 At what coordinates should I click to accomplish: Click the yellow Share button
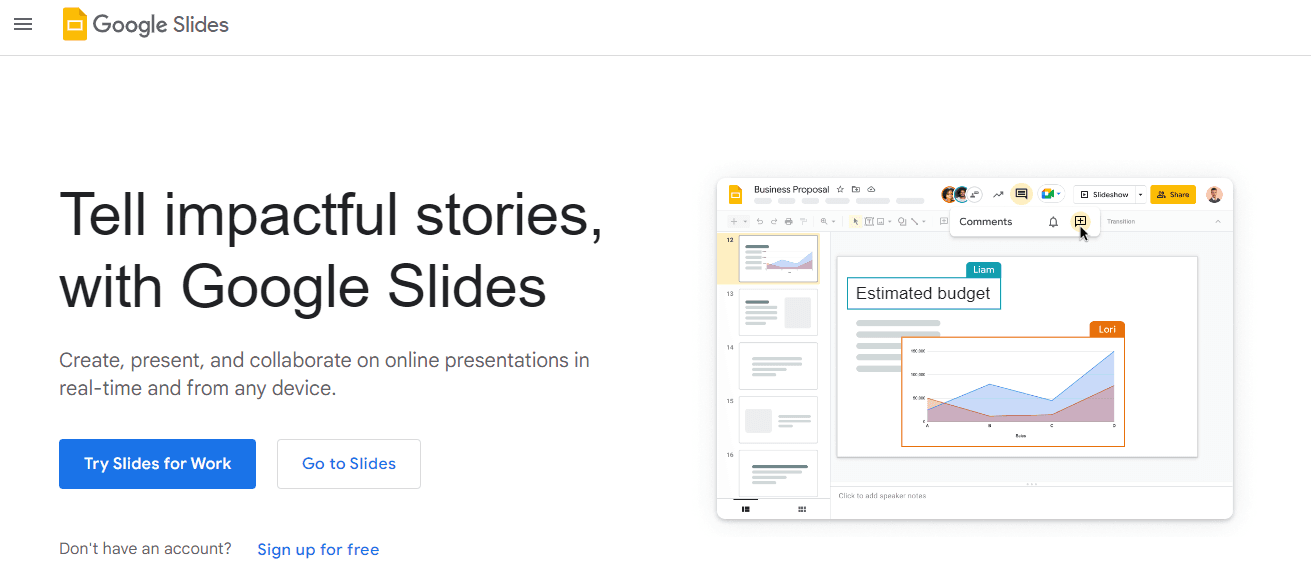click(x=1173, y=194)
